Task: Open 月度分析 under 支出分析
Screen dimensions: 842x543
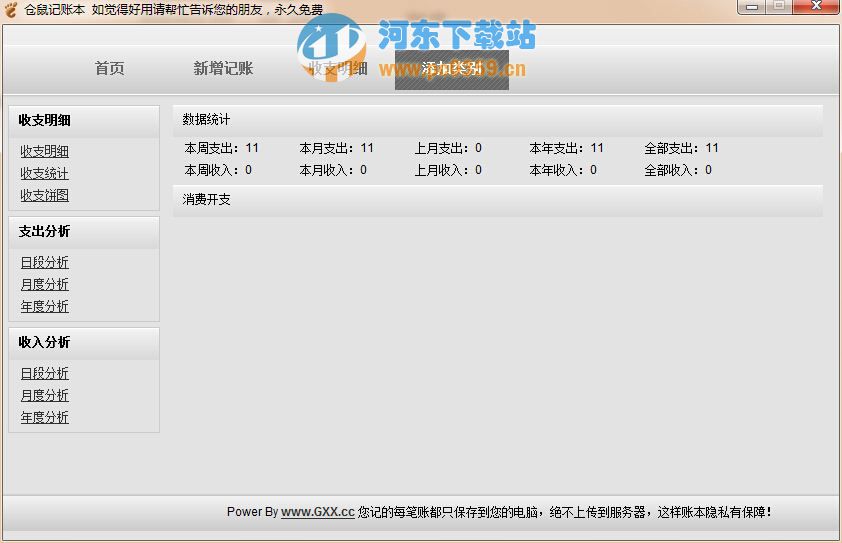Action: [x=45, y=285]
